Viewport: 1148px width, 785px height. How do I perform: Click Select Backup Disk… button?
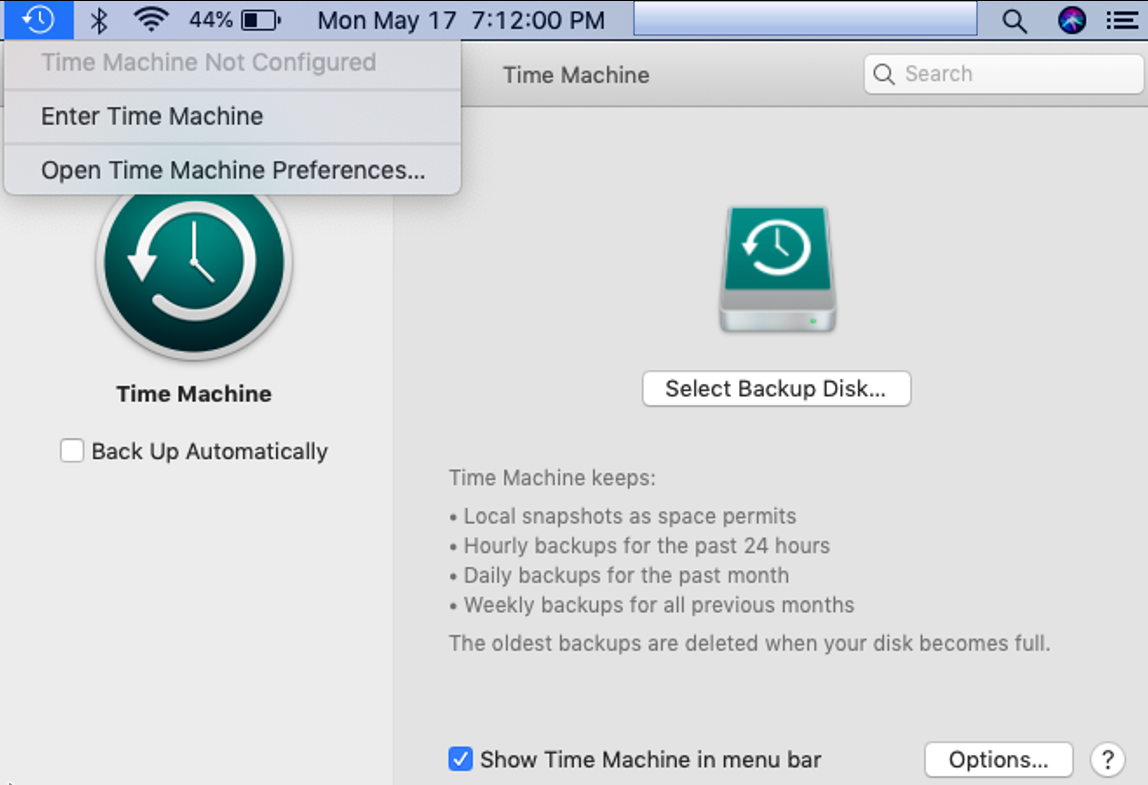[x=776, y=388]
